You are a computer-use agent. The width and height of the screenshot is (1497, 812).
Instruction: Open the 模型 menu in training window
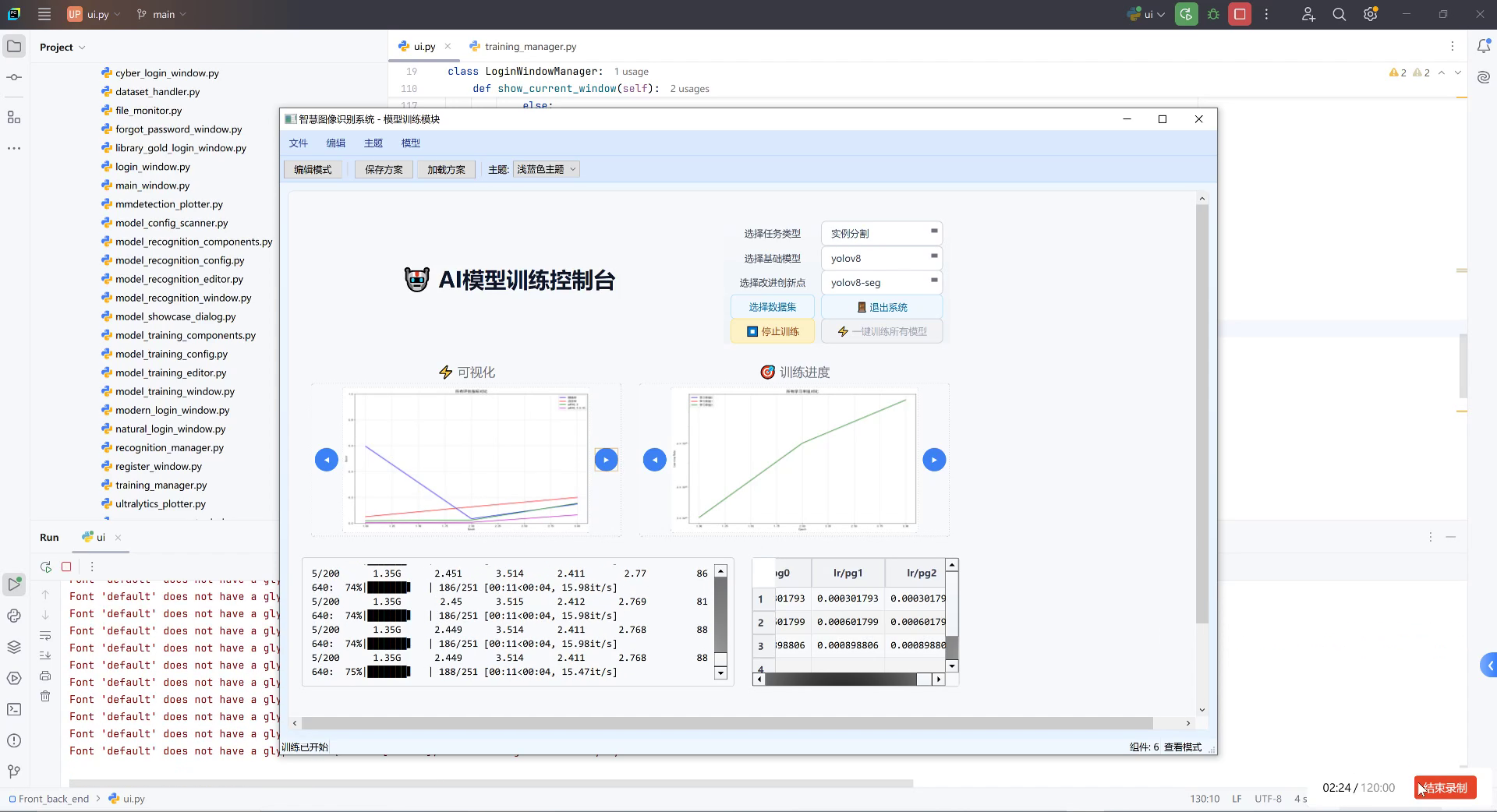pyautogui.click(x=411, y=143)
